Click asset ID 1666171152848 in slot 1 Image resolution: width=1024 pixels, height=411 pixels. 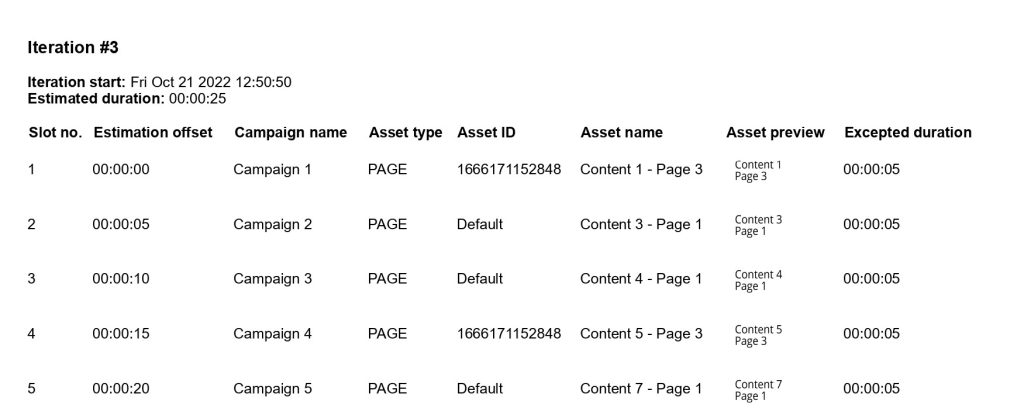tap(509, 169)
